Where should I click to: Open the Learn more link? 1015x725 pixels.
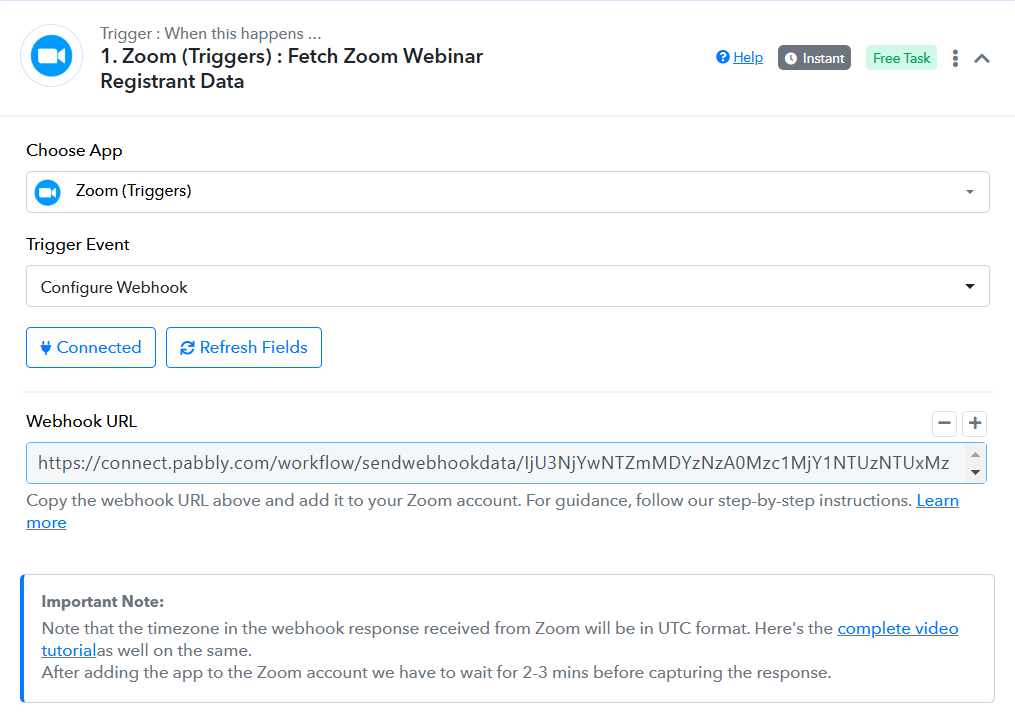coord(937,501)
